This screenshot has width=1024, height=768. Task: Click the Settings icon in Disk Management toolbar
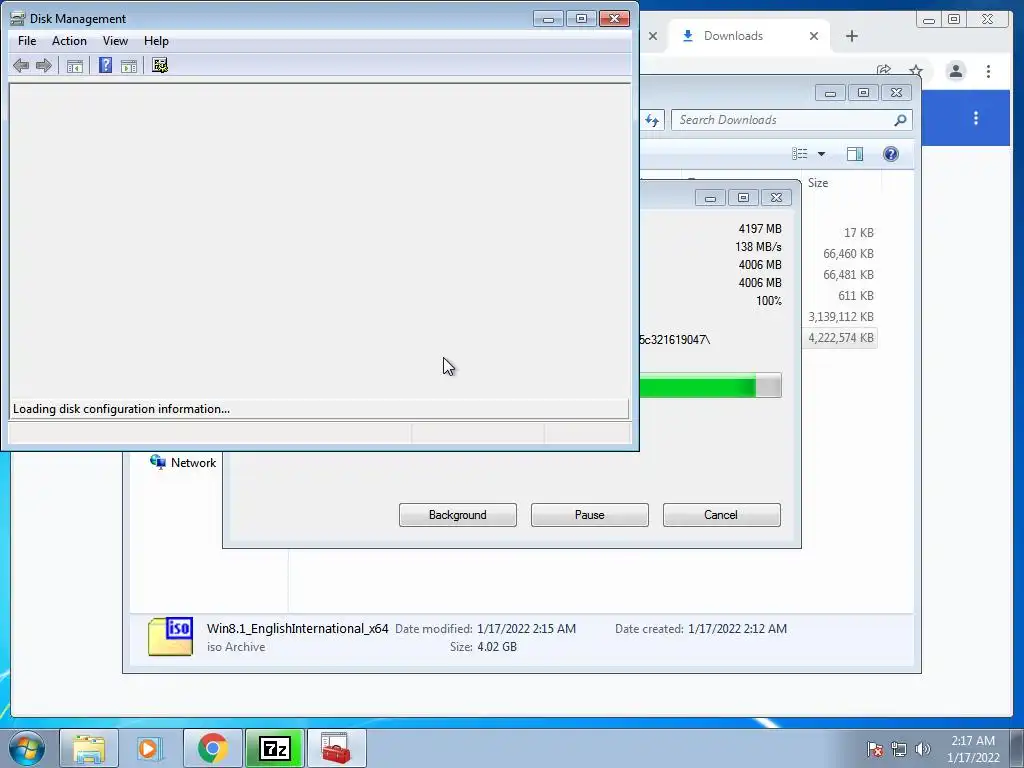point(160,65)
